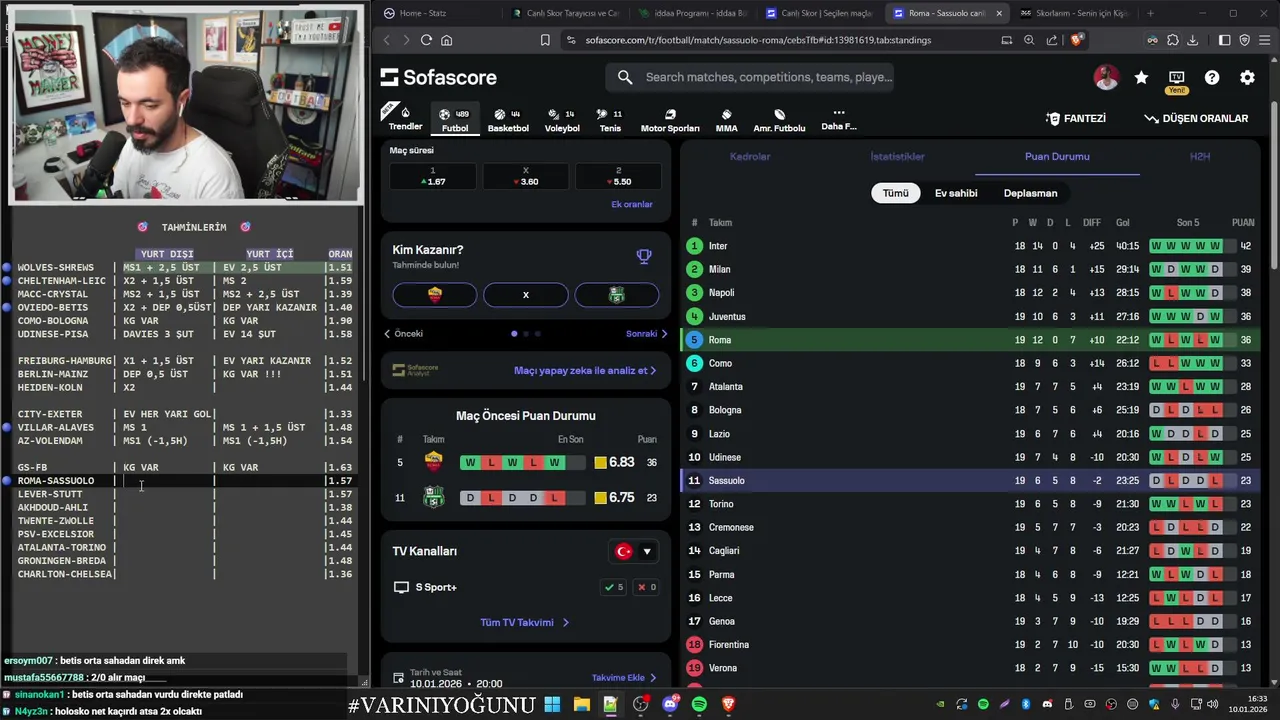Sort standings by DIFF column
Screen dimensions: 1280x720
[1091, 223]
